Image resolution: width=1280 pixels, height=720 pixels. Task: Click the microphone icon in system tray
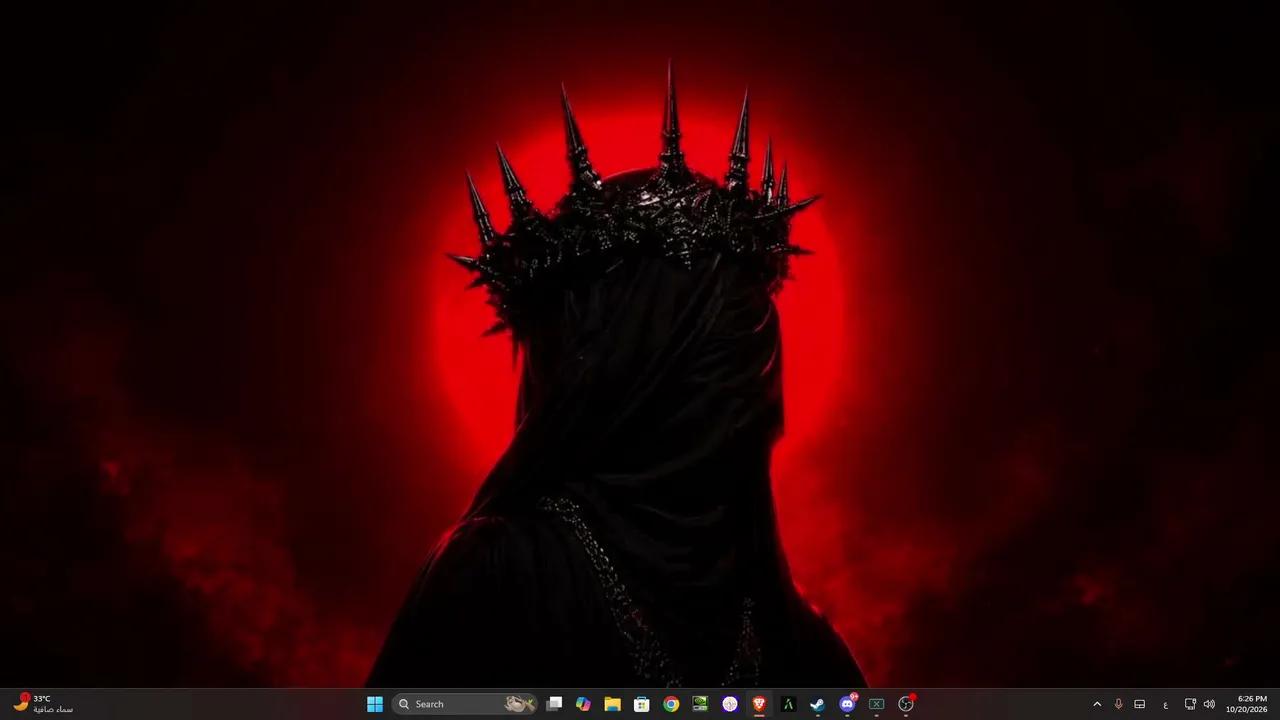(1118, 704)
